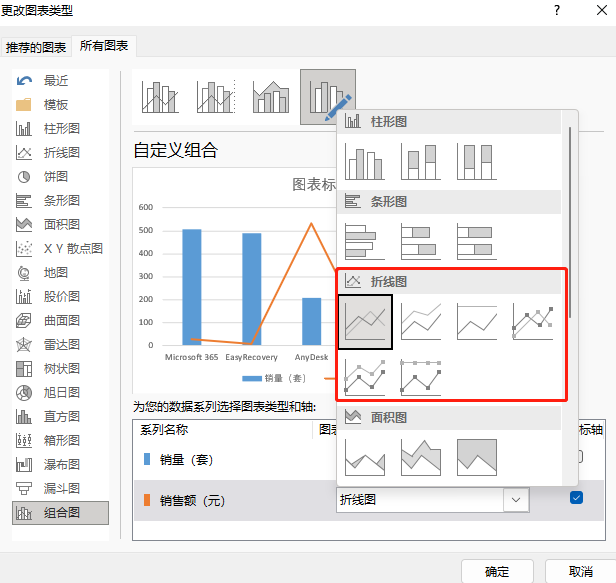Pick the clustered column-line combo subtype

tap(160, 97)
